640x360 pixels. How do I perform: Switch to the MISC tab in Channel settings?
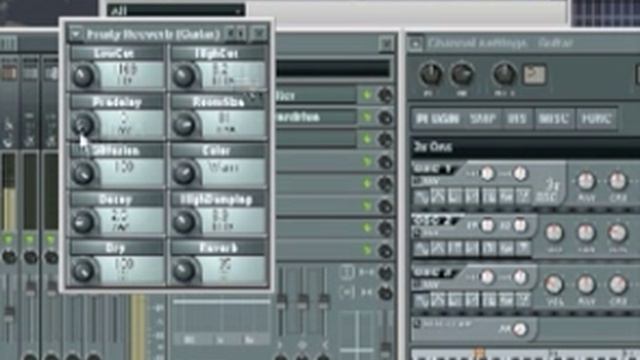554,119
